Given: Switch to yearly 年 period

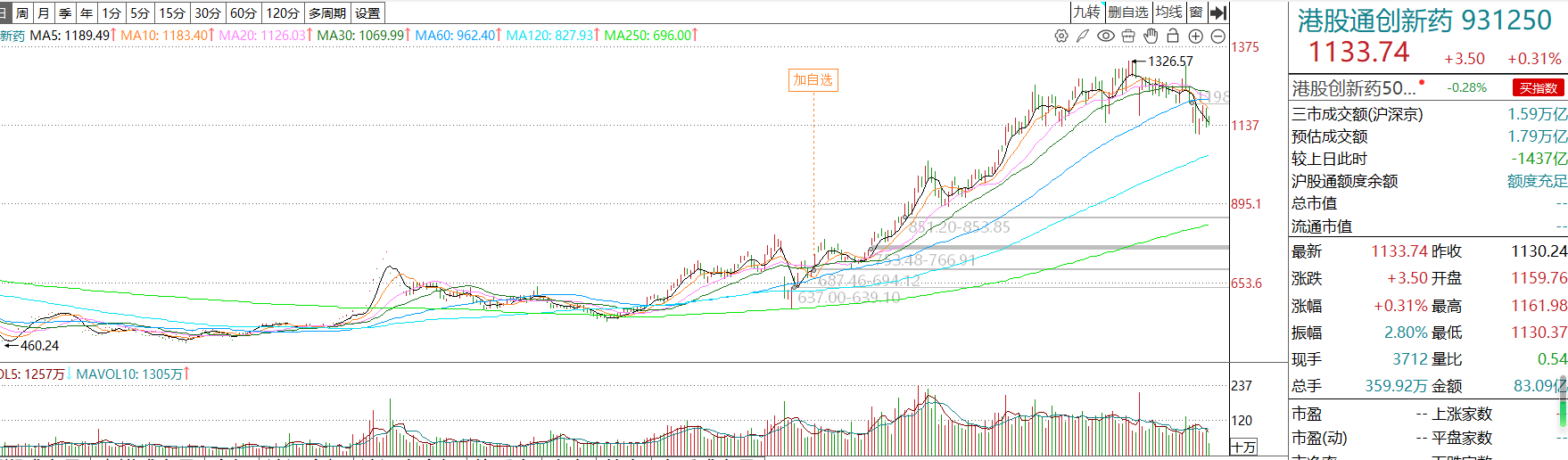Looking at the screenshot, I should [87, 13].
